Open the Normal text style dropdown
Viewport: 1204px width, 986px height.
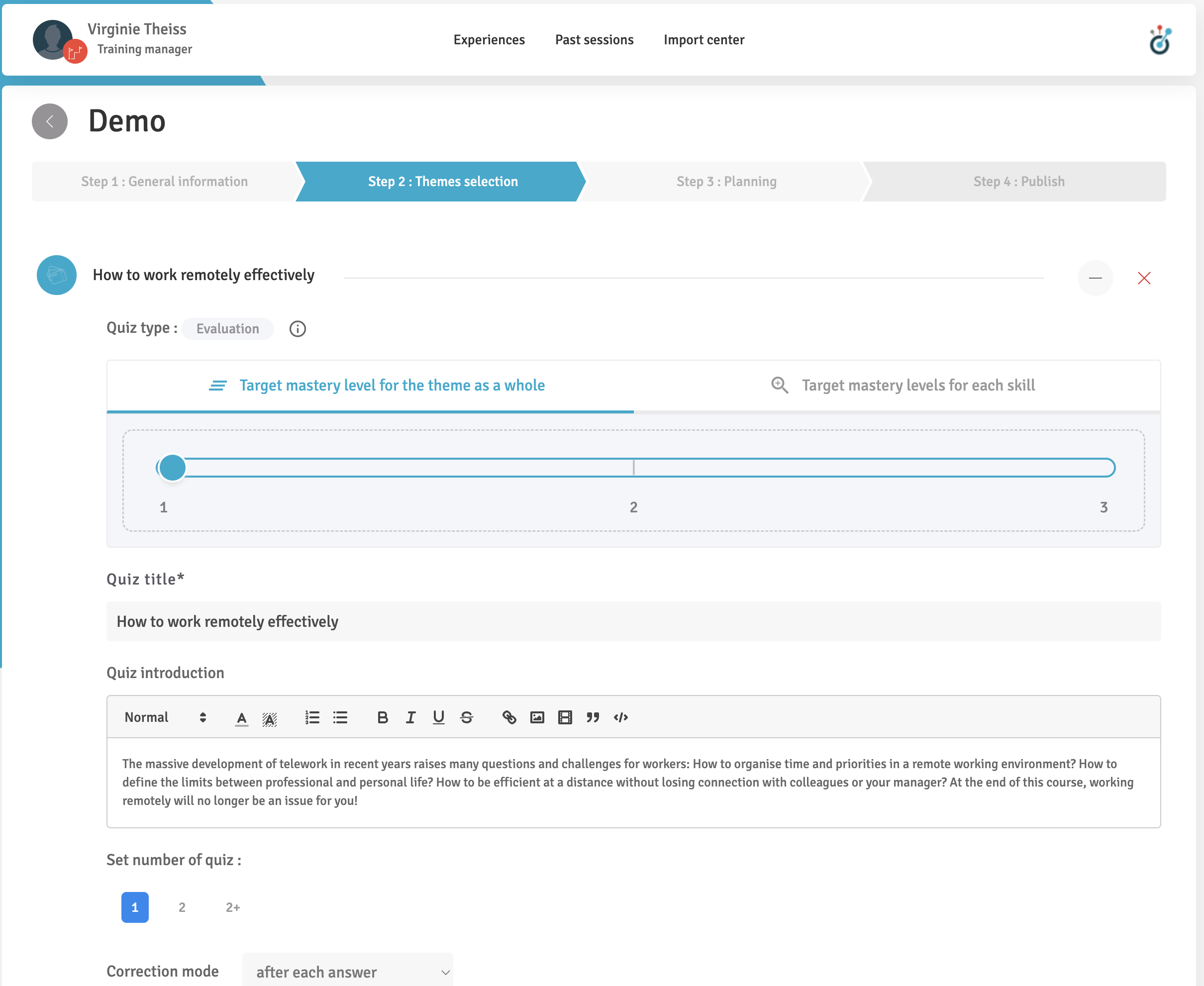point(165,717)
